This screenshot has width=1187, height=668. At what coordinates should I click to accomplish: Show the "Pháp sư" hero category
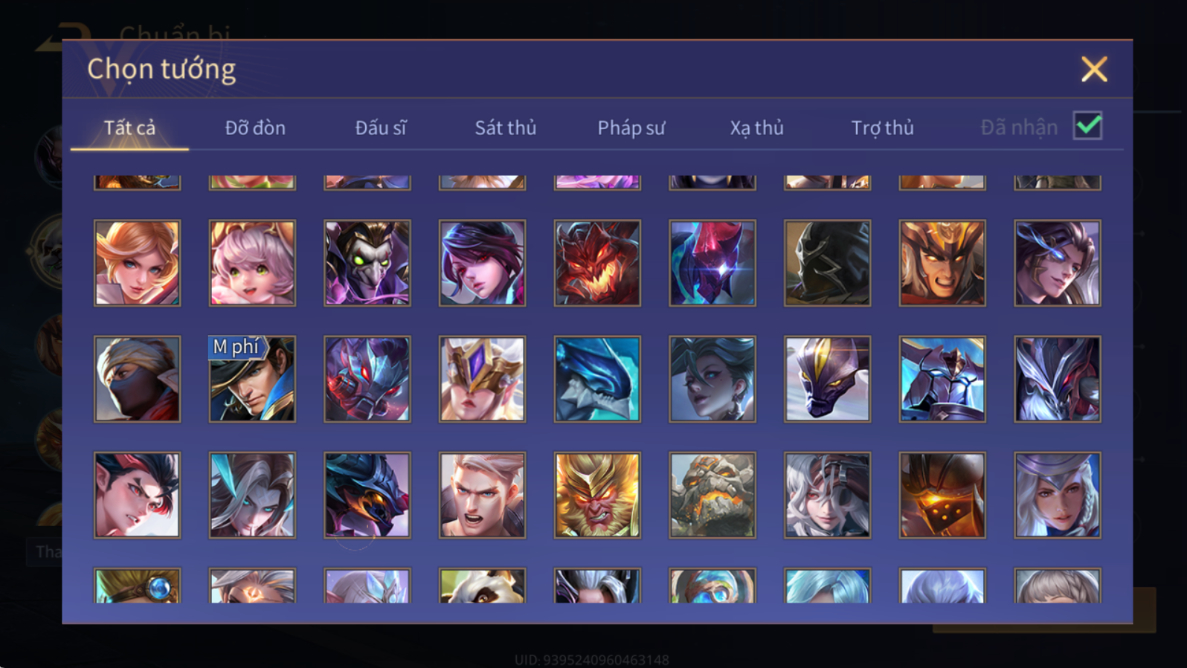(x=631, y=127)
